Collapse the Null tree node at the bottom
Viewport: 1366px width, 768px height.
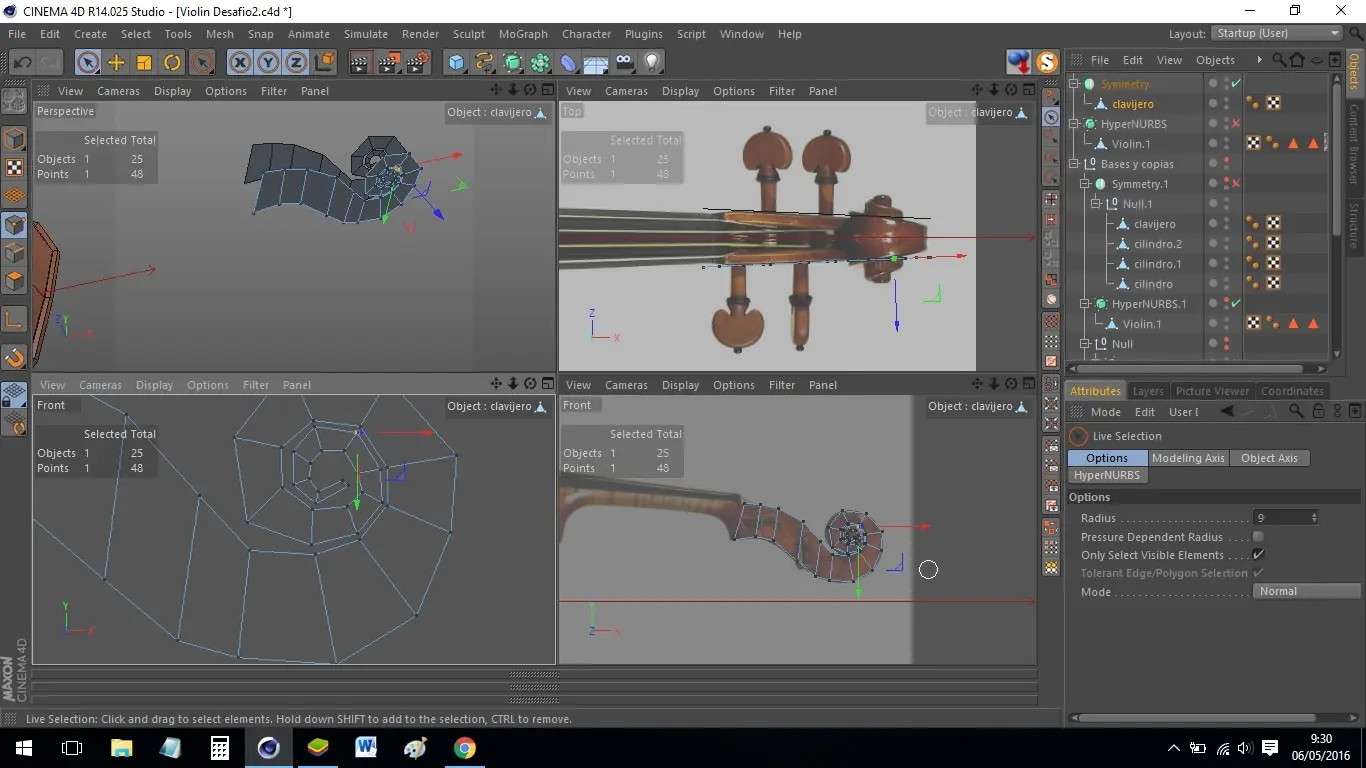click(1086, 344)
